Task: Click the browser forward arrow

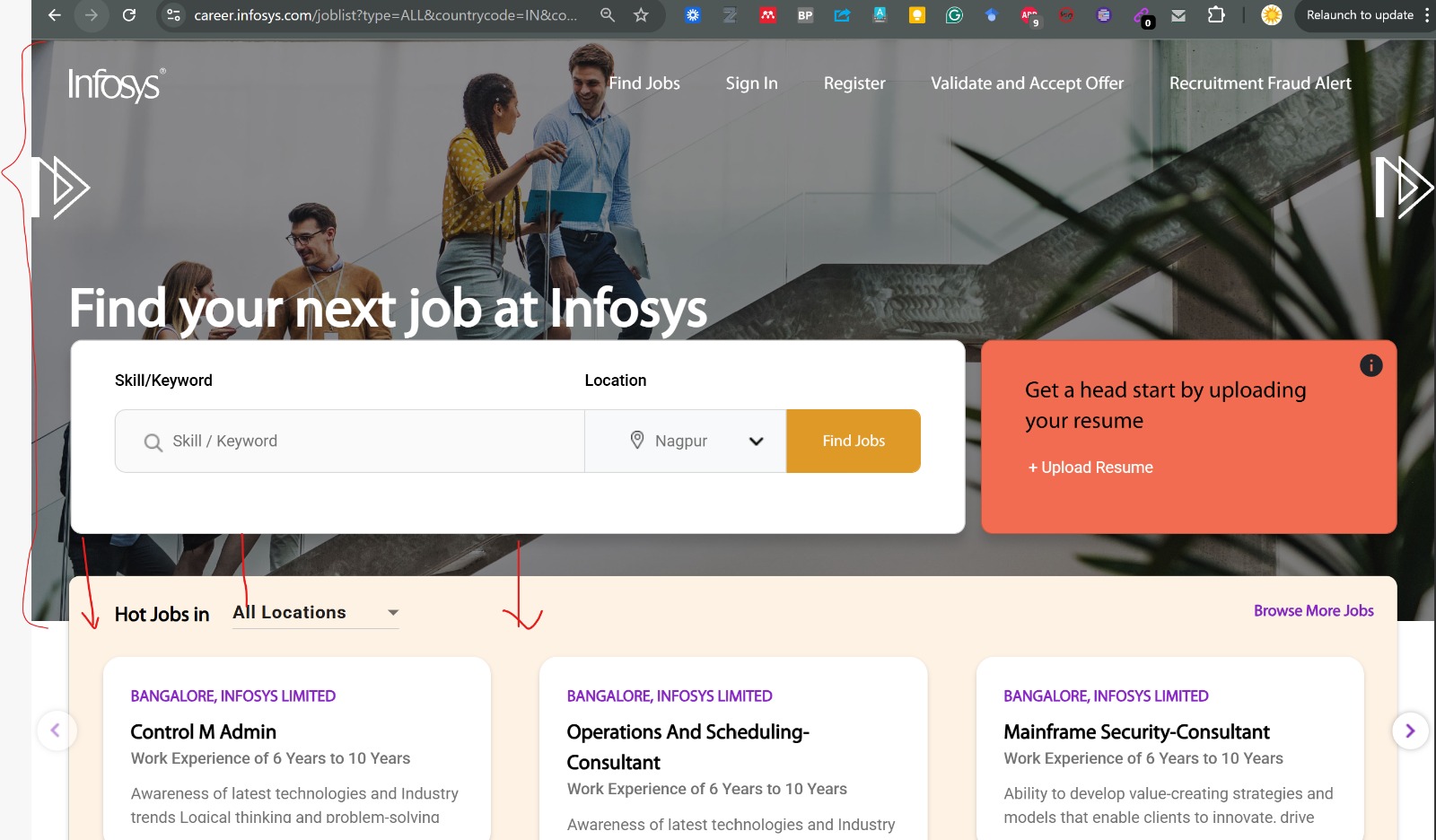Action: click(91, 15)
